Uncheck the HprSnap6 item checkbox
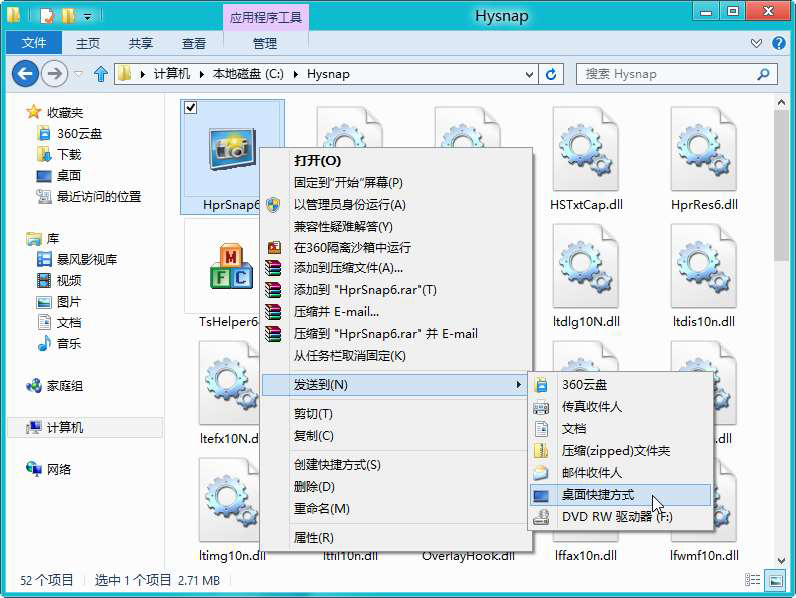This screenshot has height=598, width=796. click(191, 108)
